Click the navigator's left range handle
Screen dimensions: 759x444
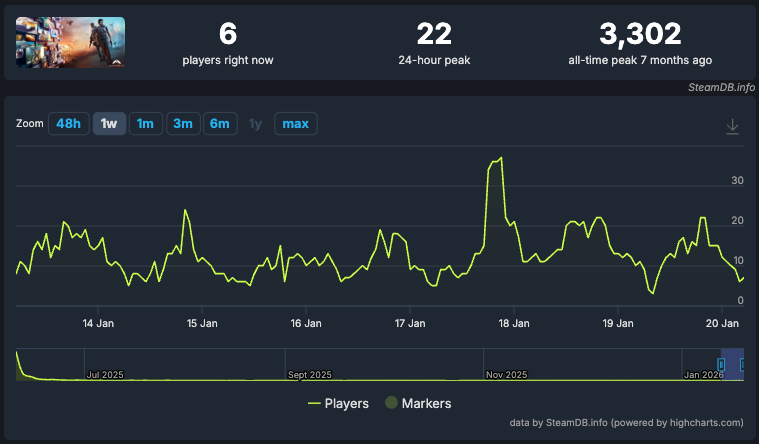(722, 365)
